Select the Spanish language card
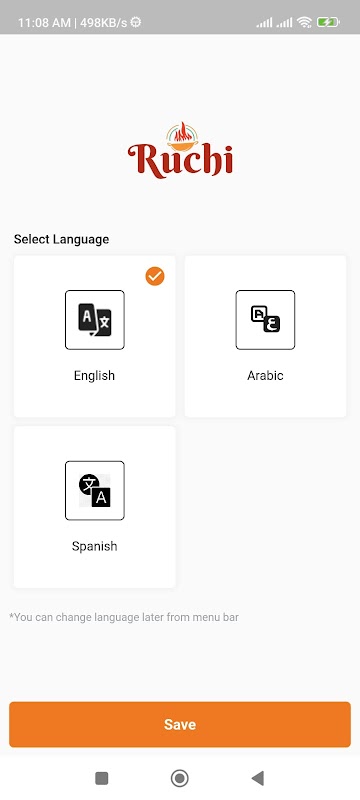The image size is (360, 800). (x=95, y=507)
